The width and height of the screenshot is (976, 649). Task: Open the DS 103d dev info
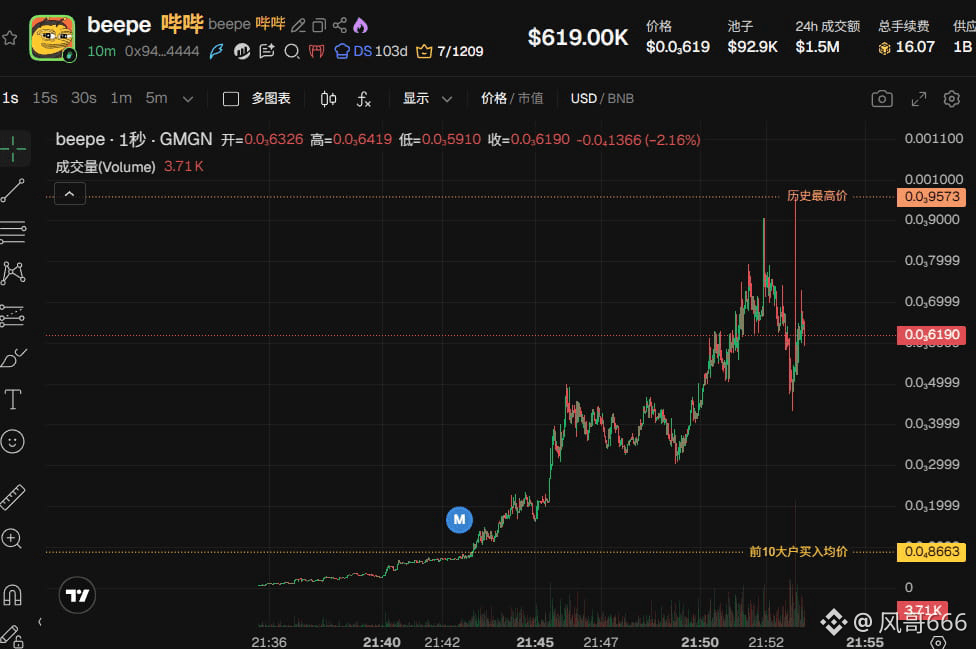pyautogui.click(x=371, y=51)
